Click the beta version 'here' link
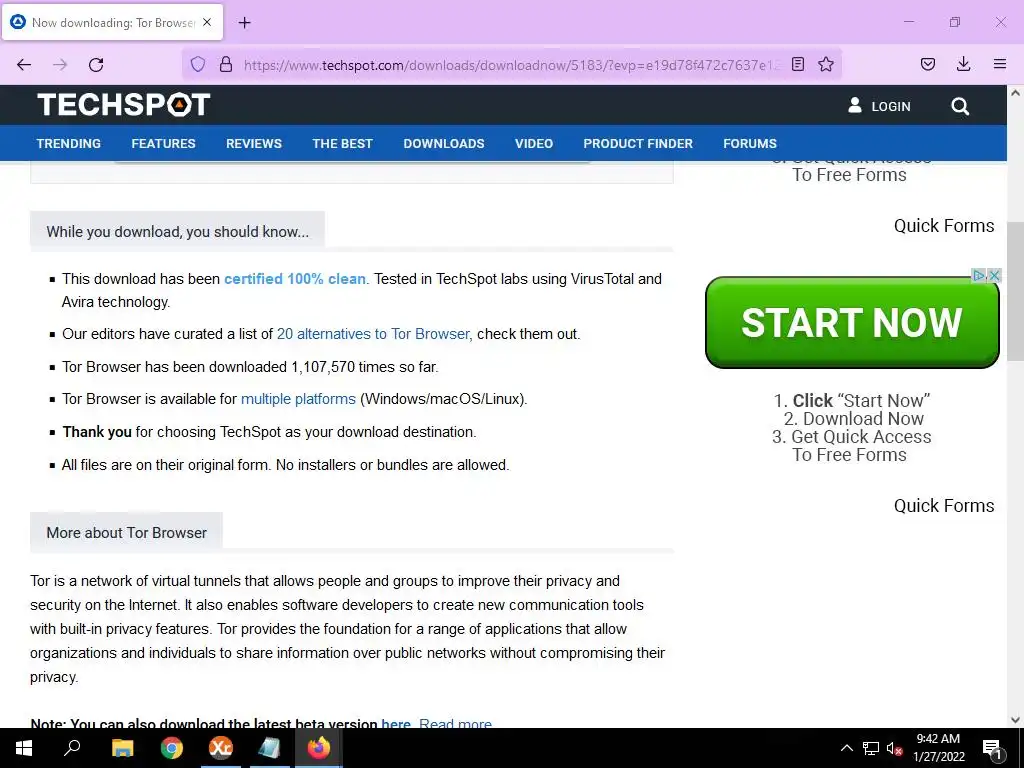Viewport: 1024px width, 768px height. click(x=396, y=724)
